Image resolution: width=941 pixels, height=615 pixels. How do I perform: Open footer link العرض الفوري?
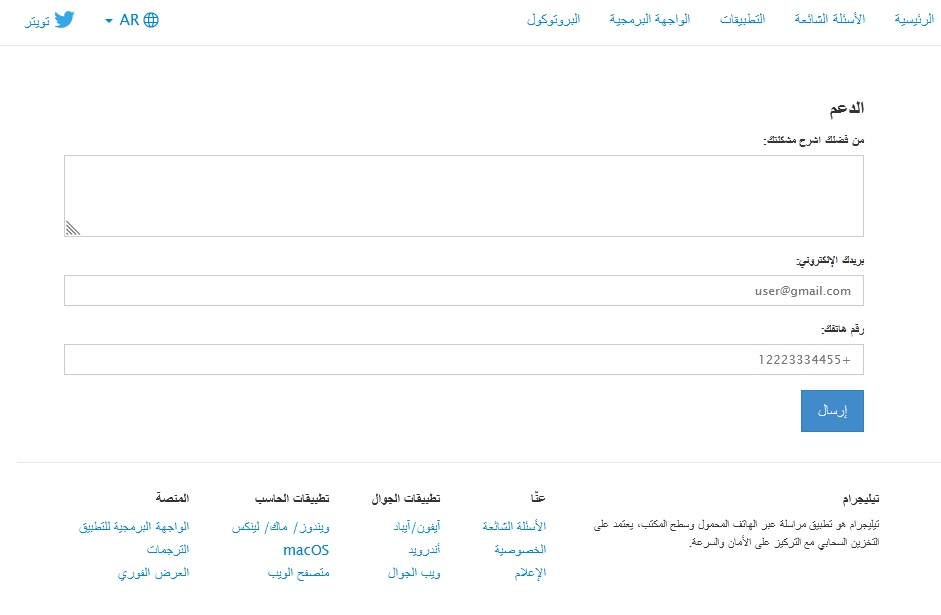coord(154,573)
